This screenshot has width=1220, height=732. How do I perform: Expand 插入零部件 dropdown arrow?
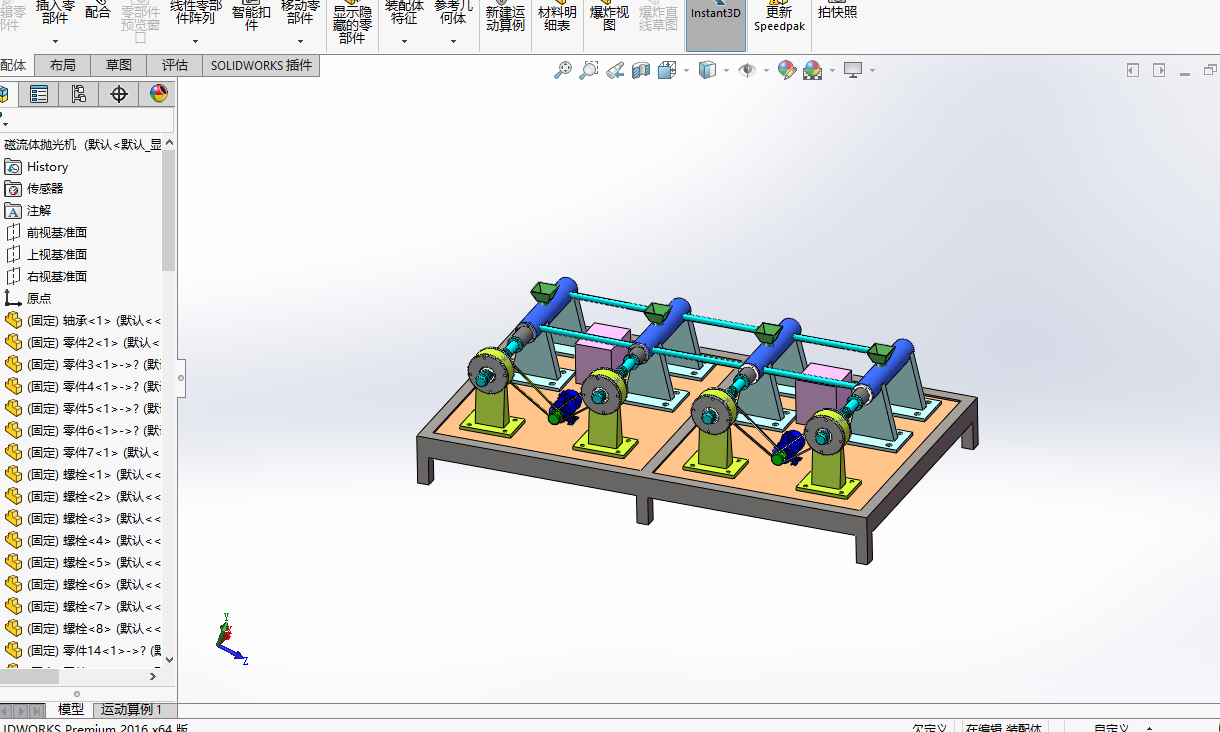coord(55,41)
